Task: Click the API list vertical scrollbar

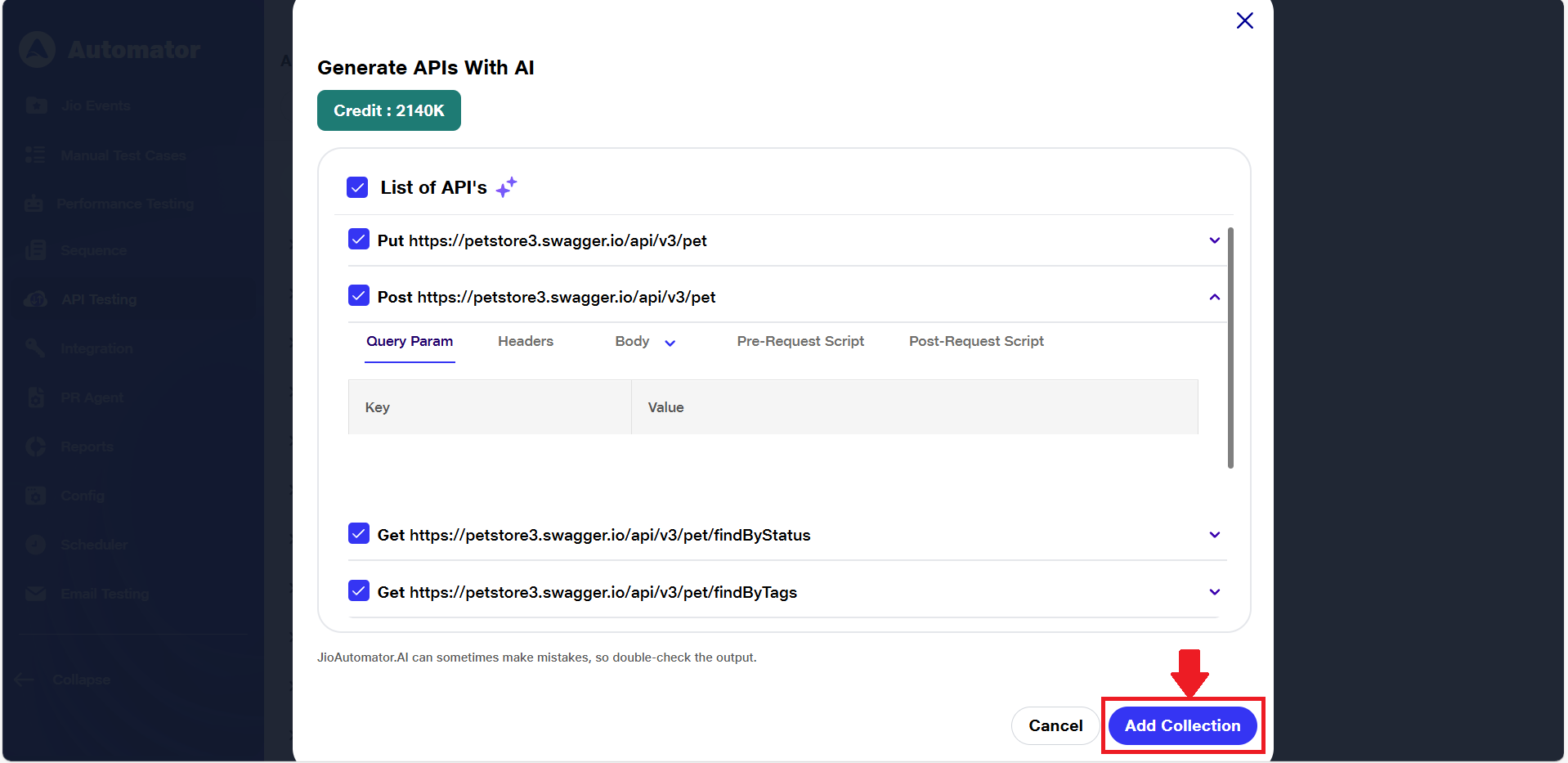Action: click(x=1230, y=348)
